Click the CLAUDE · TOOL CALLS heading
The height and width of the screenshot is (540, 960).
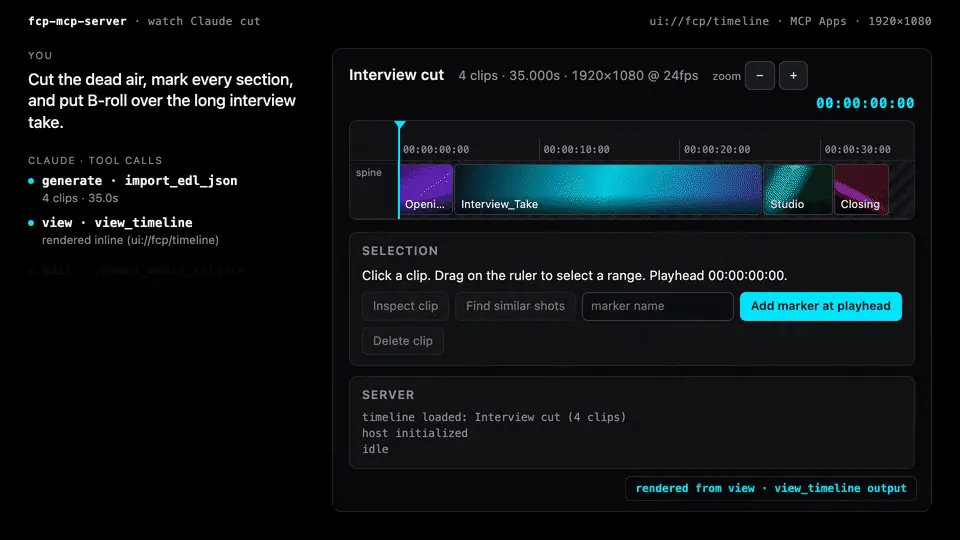point(95,160)
